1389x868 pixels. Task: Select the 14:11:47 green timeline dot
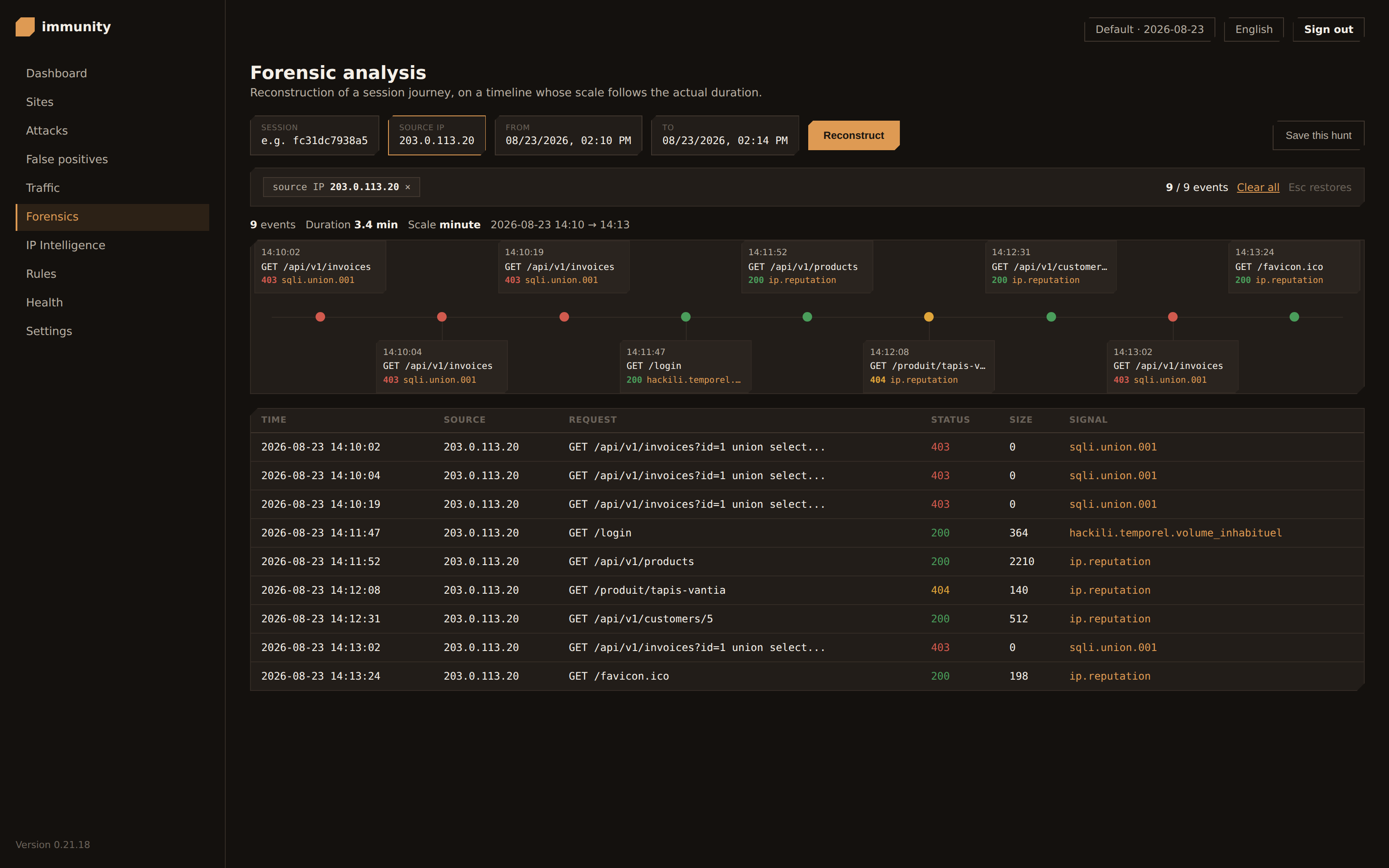click(x=686, y=317)
